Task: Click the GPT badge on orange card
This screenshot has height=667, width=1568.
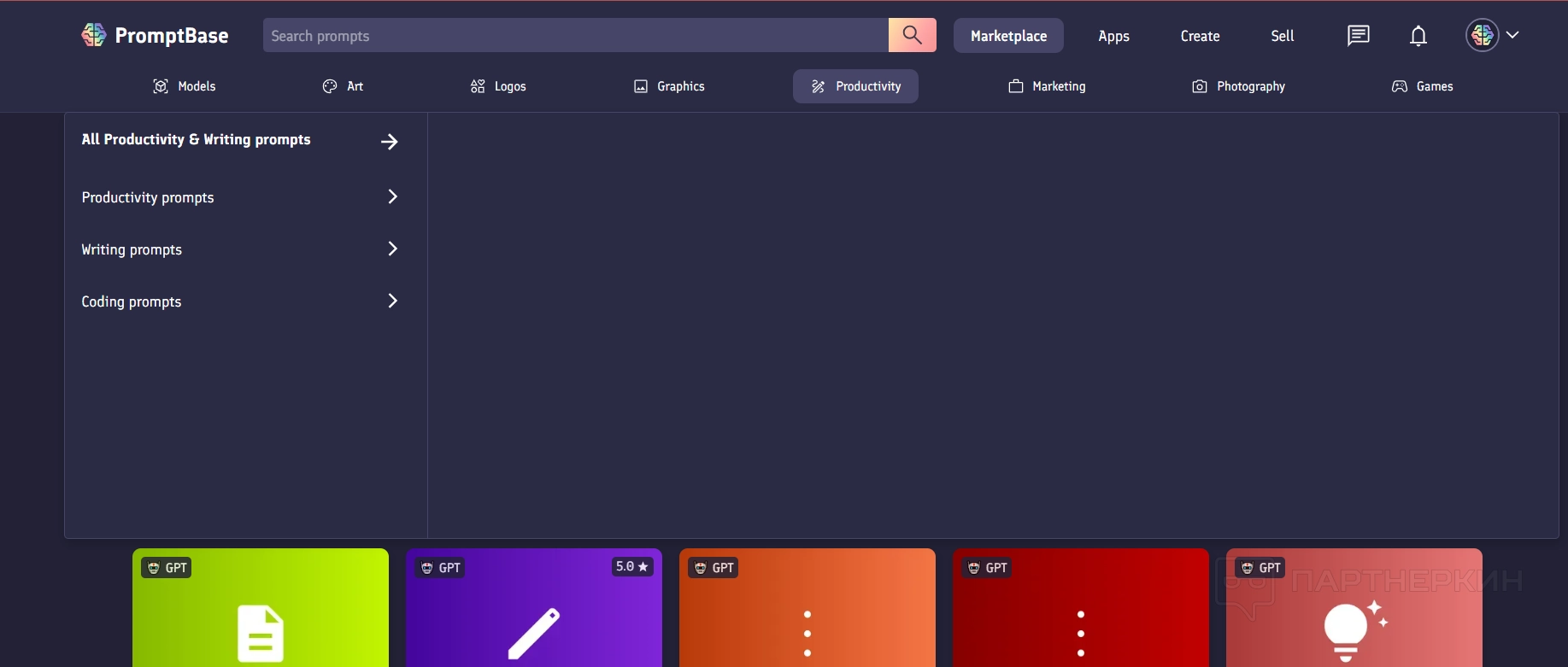Action: pos(713,568)
